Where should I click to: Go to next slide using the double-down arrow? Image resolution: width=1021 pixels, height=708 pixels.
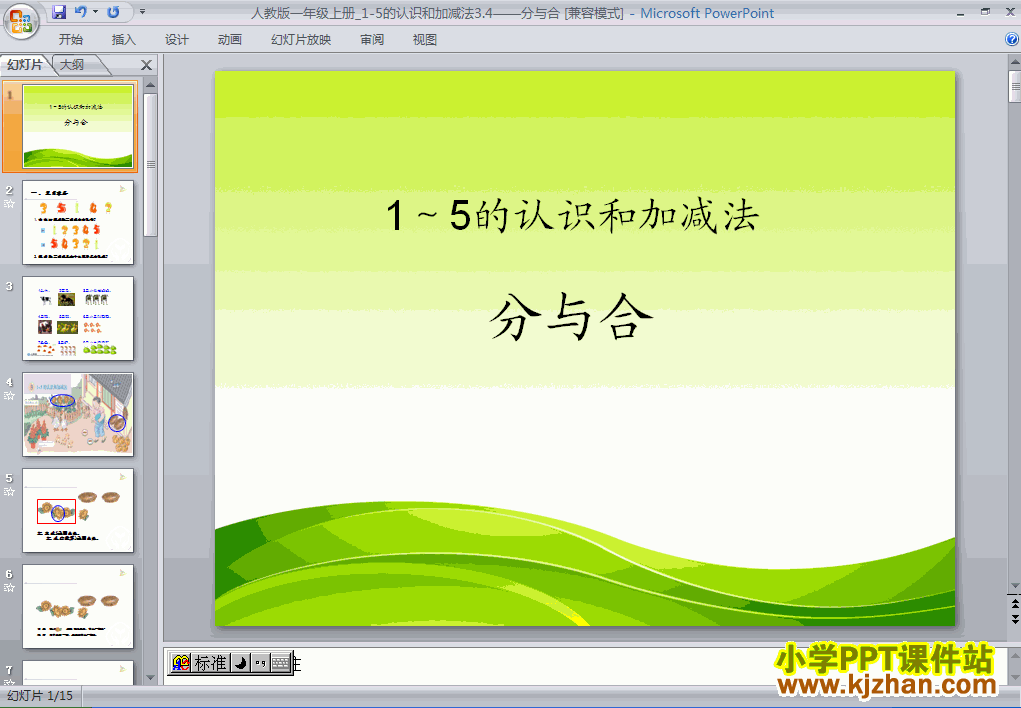(1014, 619)
